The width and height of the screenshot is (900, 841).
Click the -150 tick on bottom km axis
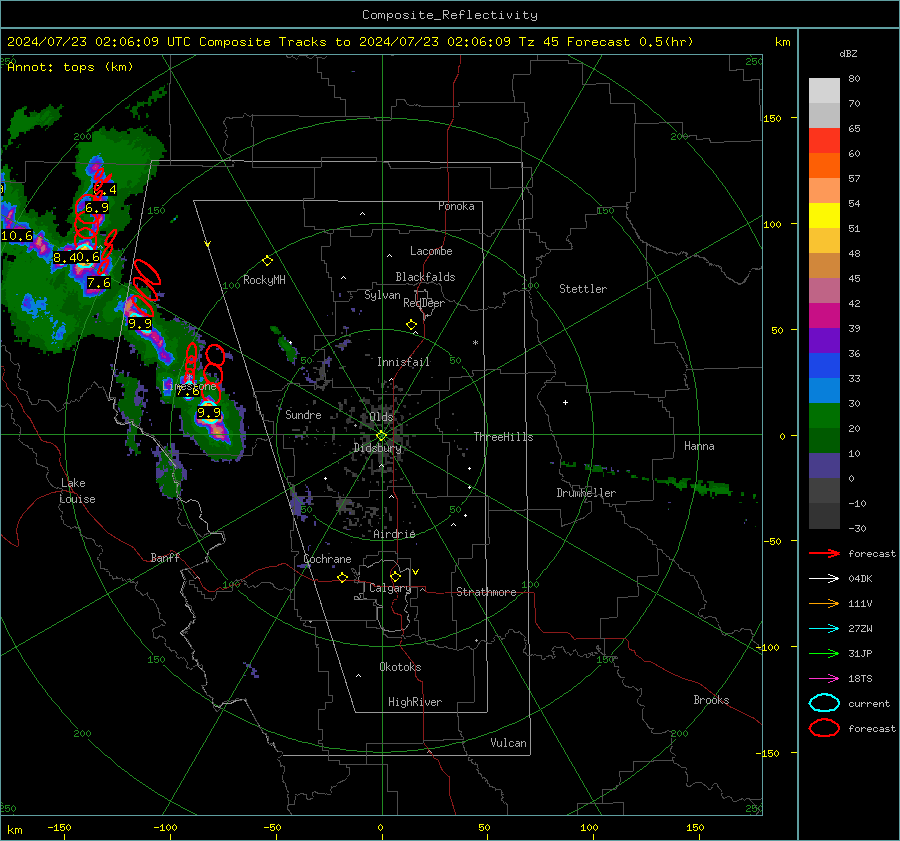click(59, 827)
